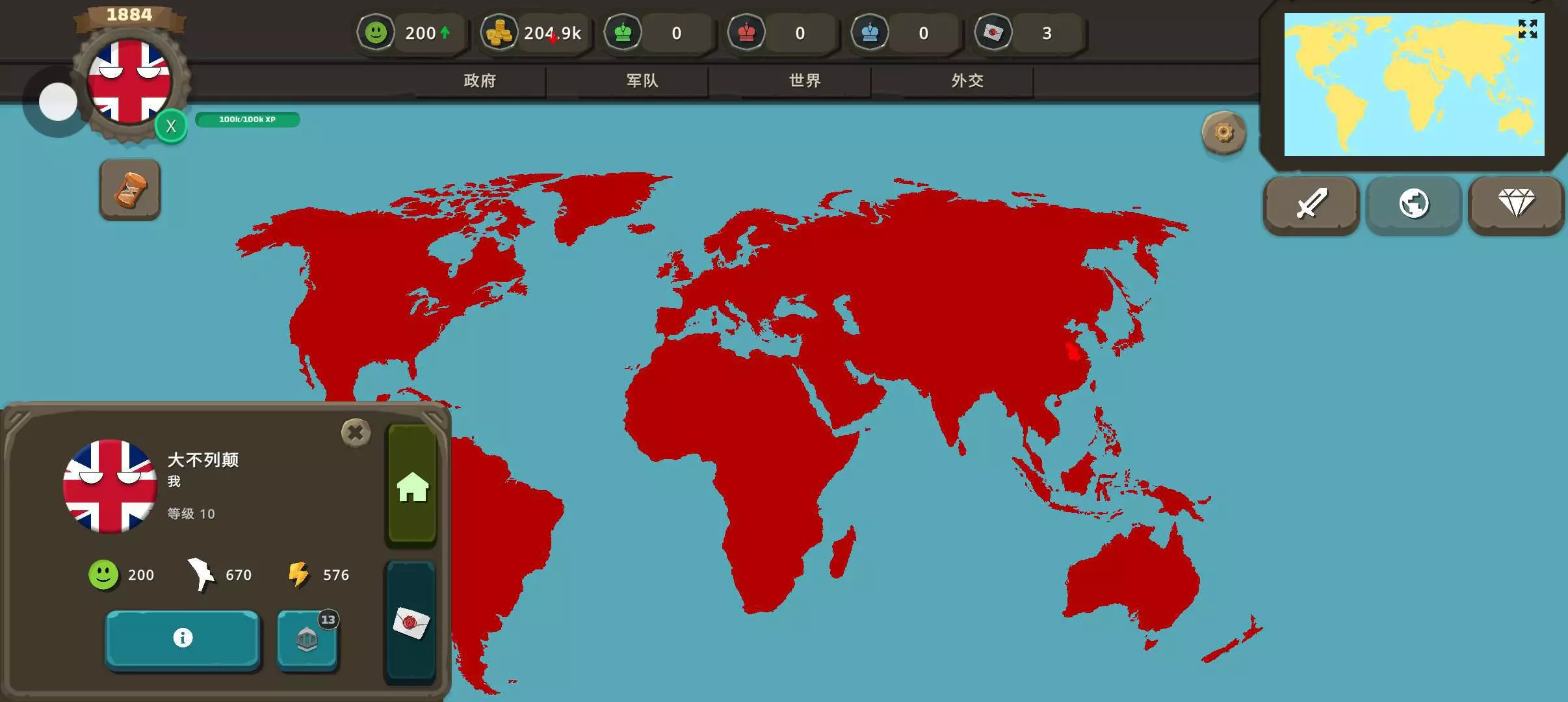The width and height of the screenshot is (1568, 702).
Task: Close the Great Britain info panel
Action: pyautogui.click(x=356, y=432)
